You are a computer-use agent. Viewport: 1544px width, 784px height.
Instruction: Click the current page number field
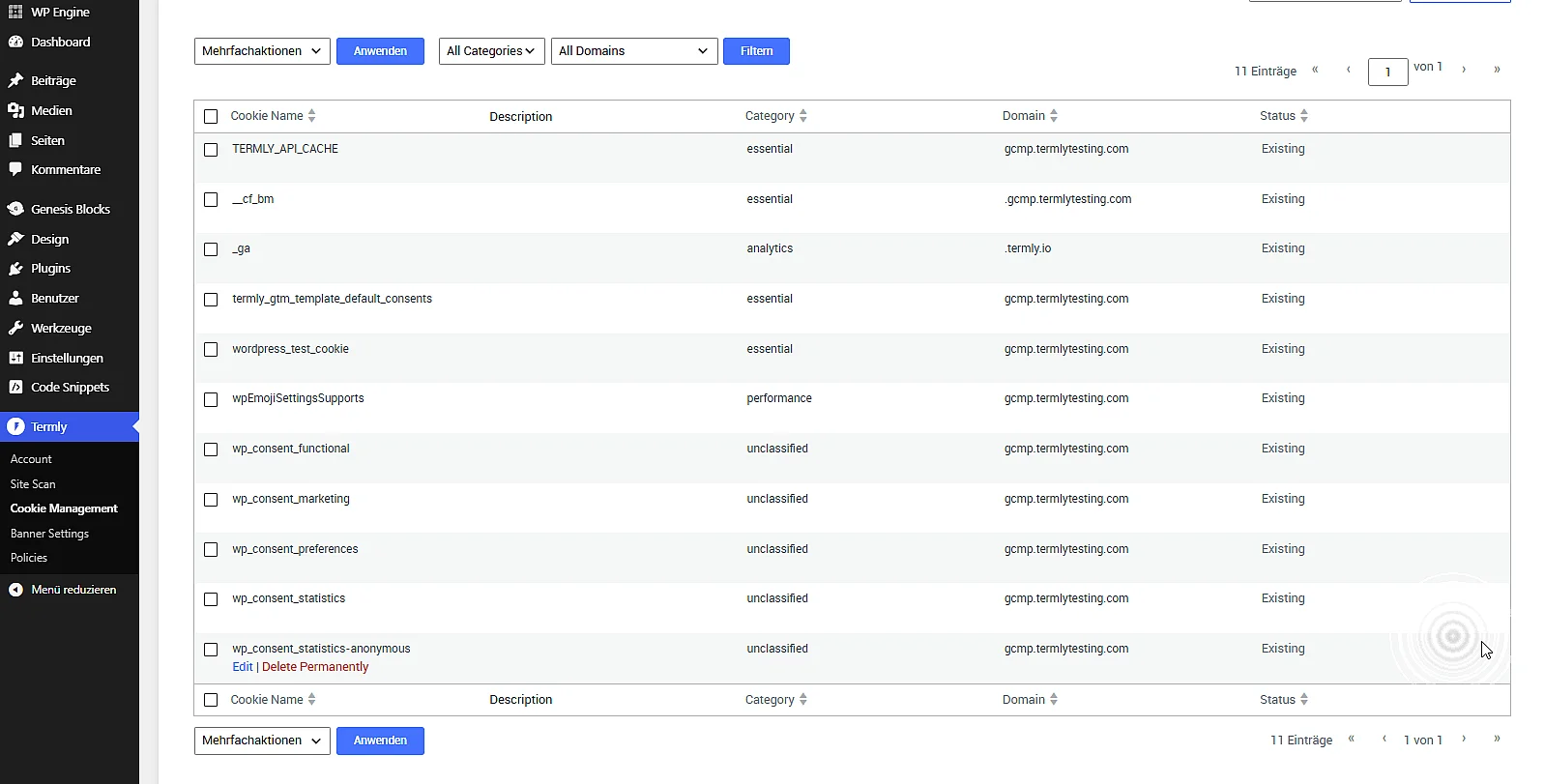click(x=1387, y=72)
